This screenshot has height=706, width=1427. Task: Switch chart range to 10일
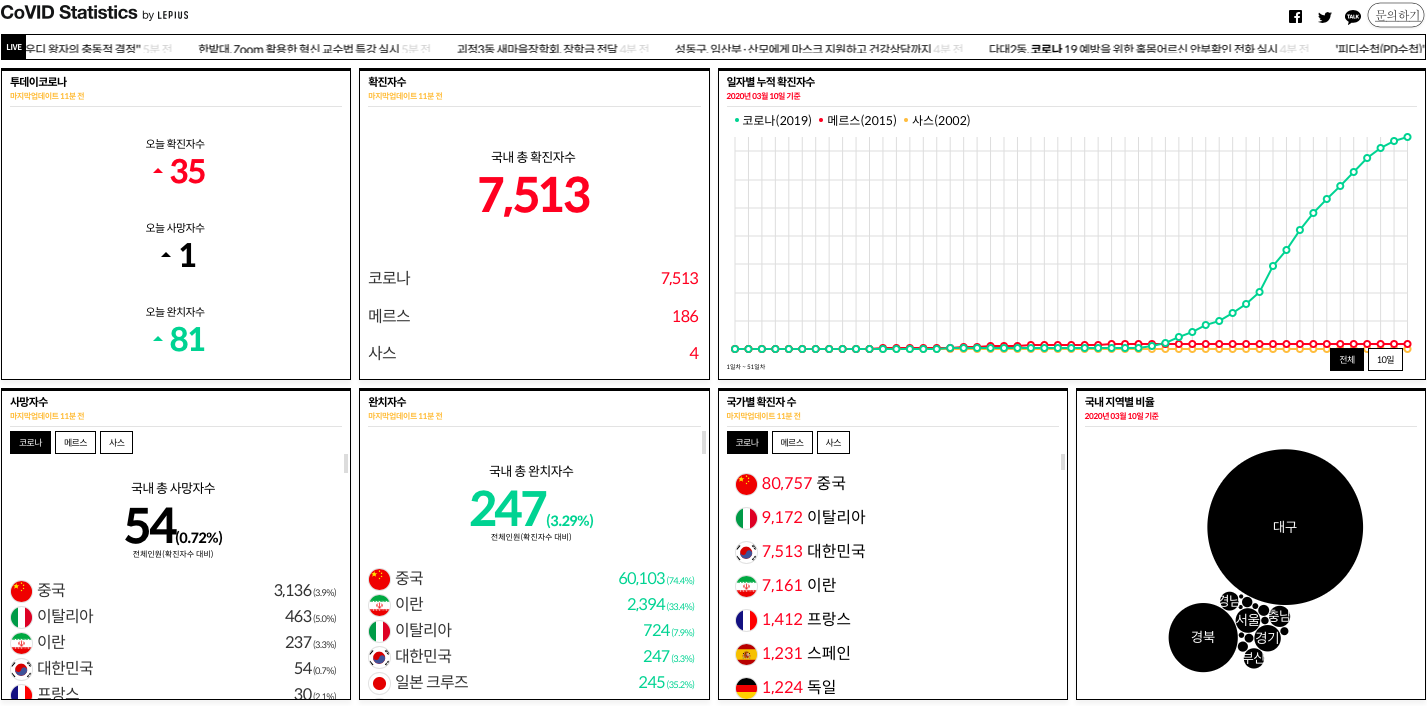point(1385,360)
